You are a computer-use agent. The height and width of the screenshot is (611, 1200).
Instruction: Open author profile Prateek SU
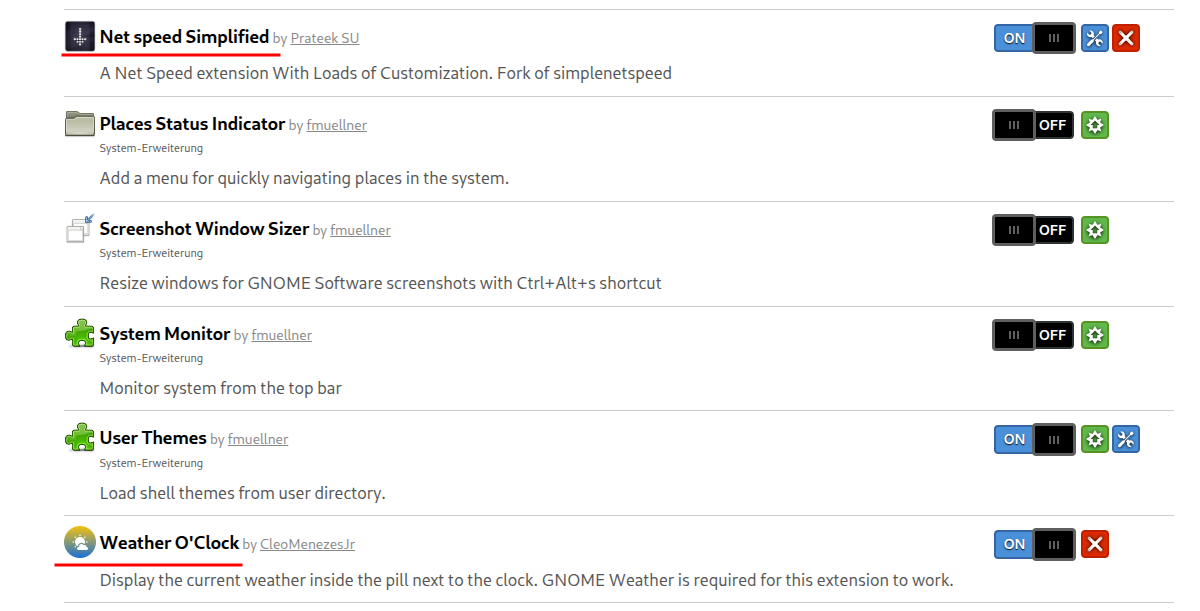coord(324,39)
